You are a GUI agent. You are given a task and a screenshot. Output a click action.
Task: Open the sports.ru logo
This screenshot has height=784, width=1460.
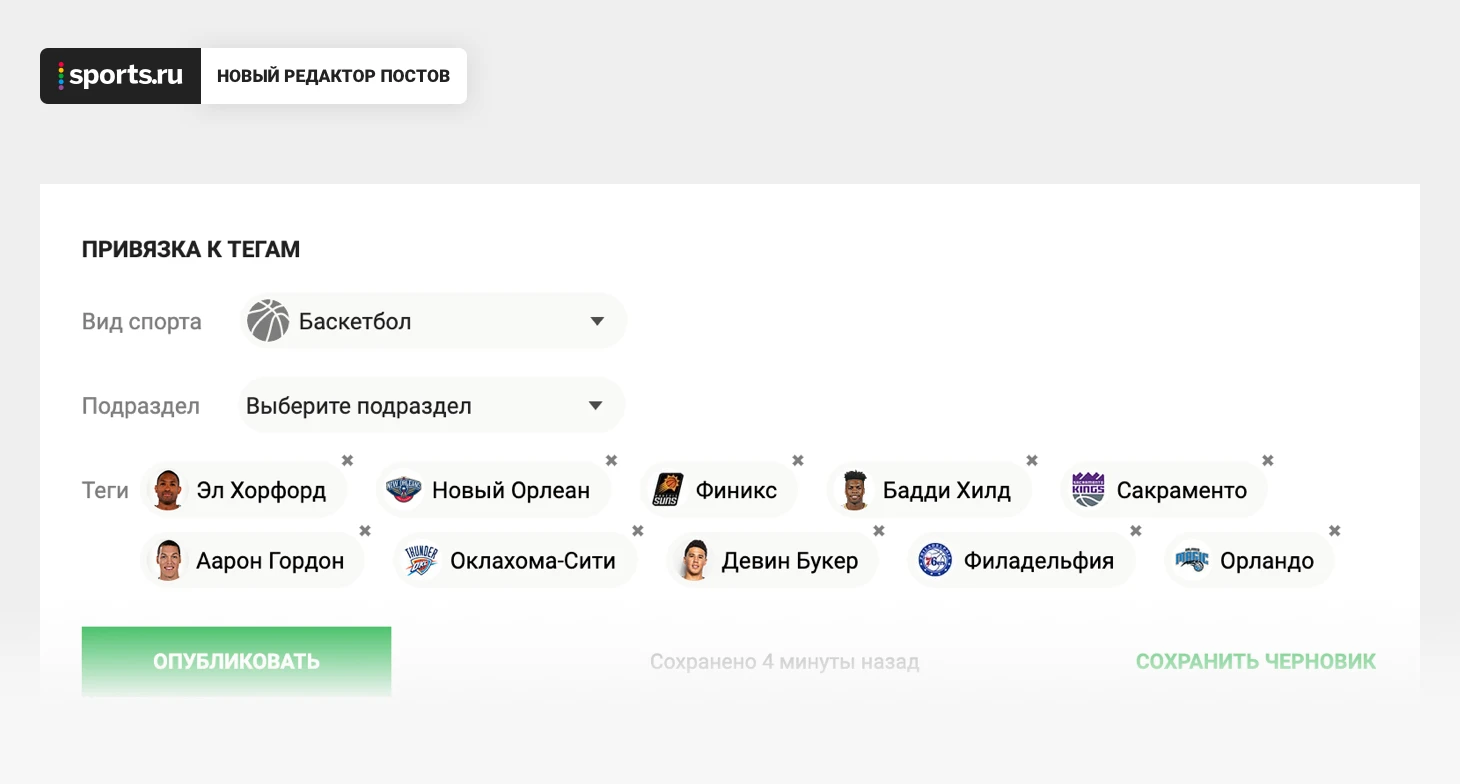coord(121,76)
